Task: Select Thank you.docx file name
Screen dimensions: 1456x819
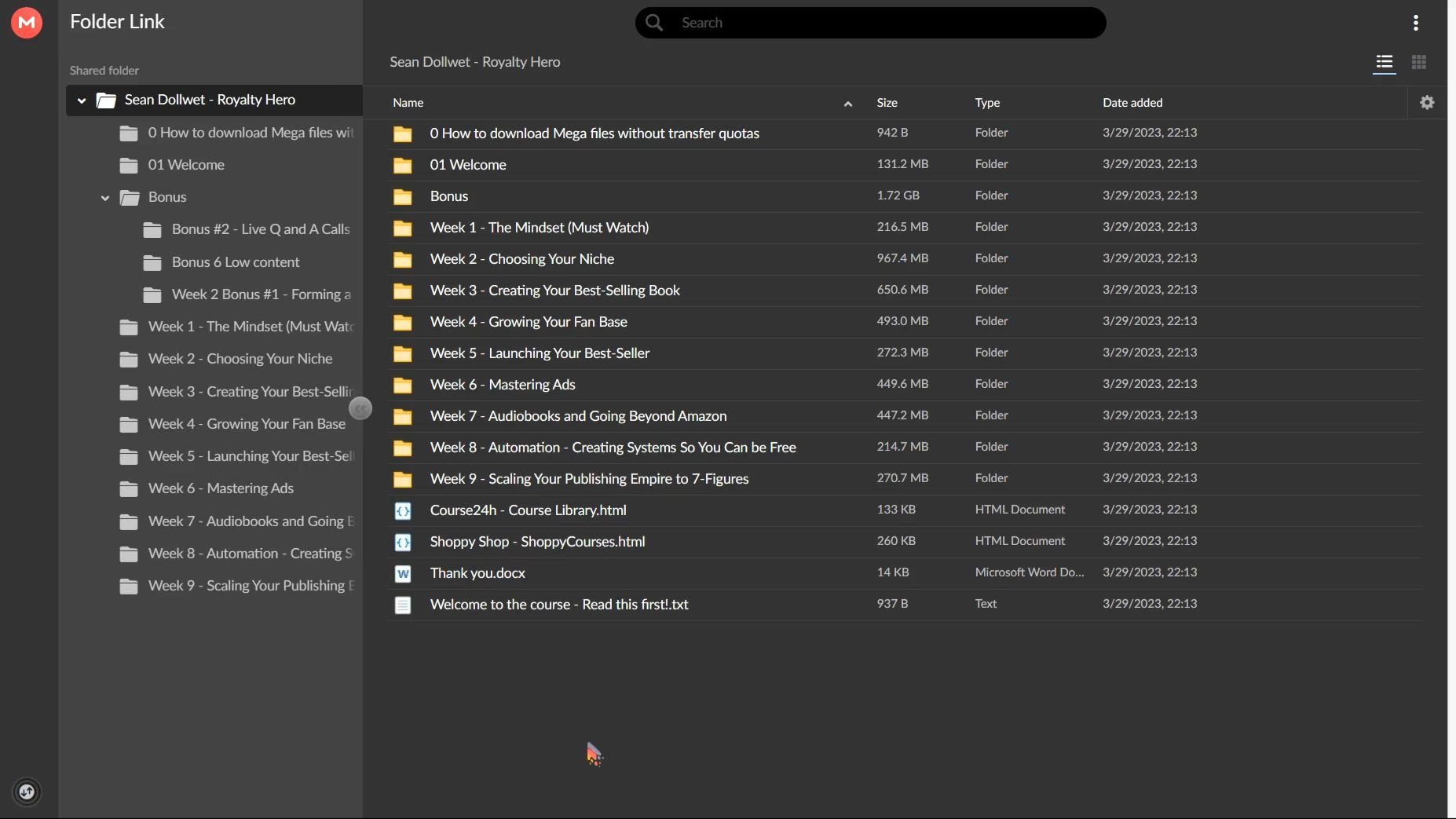Action: coord(477,573)
